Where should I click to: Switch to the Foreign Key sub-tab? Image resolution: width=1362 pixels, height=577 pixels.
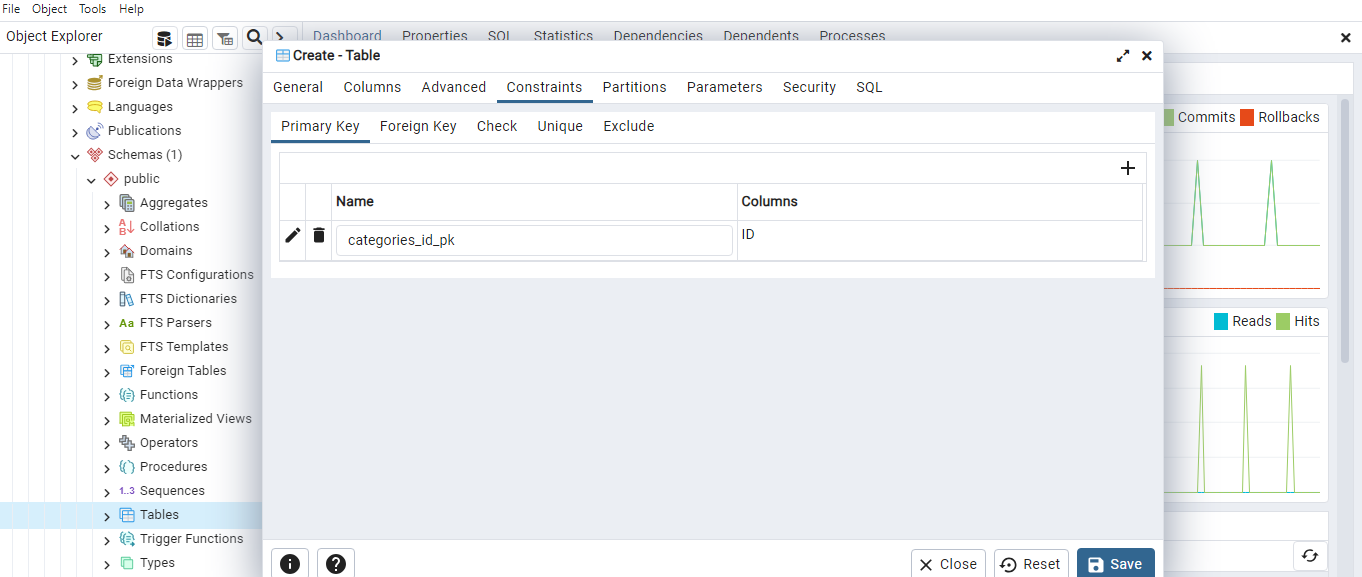(418, 126)
